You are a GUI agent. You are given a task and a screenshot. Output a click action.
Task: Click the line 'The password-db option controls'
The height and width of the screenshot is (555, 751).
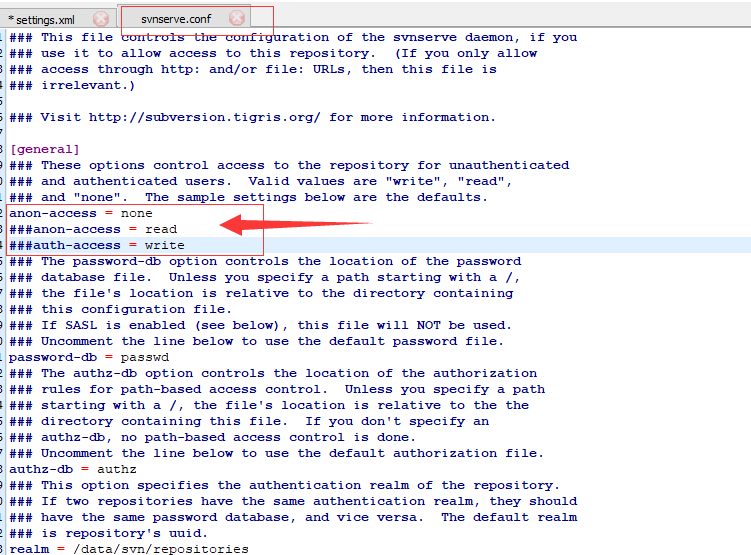265,261
